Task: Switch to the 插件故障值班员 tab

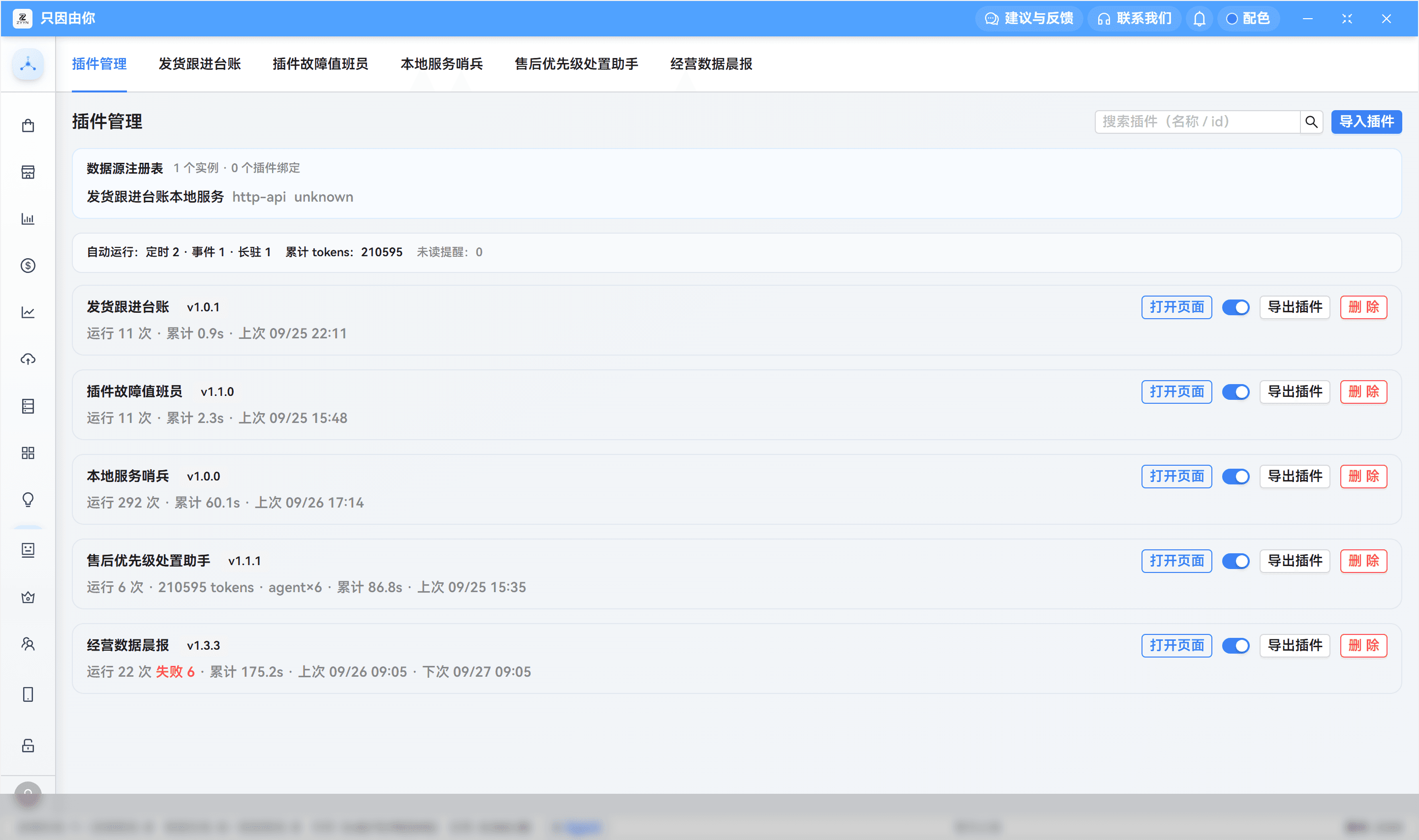Action: (x=320, y=64)
